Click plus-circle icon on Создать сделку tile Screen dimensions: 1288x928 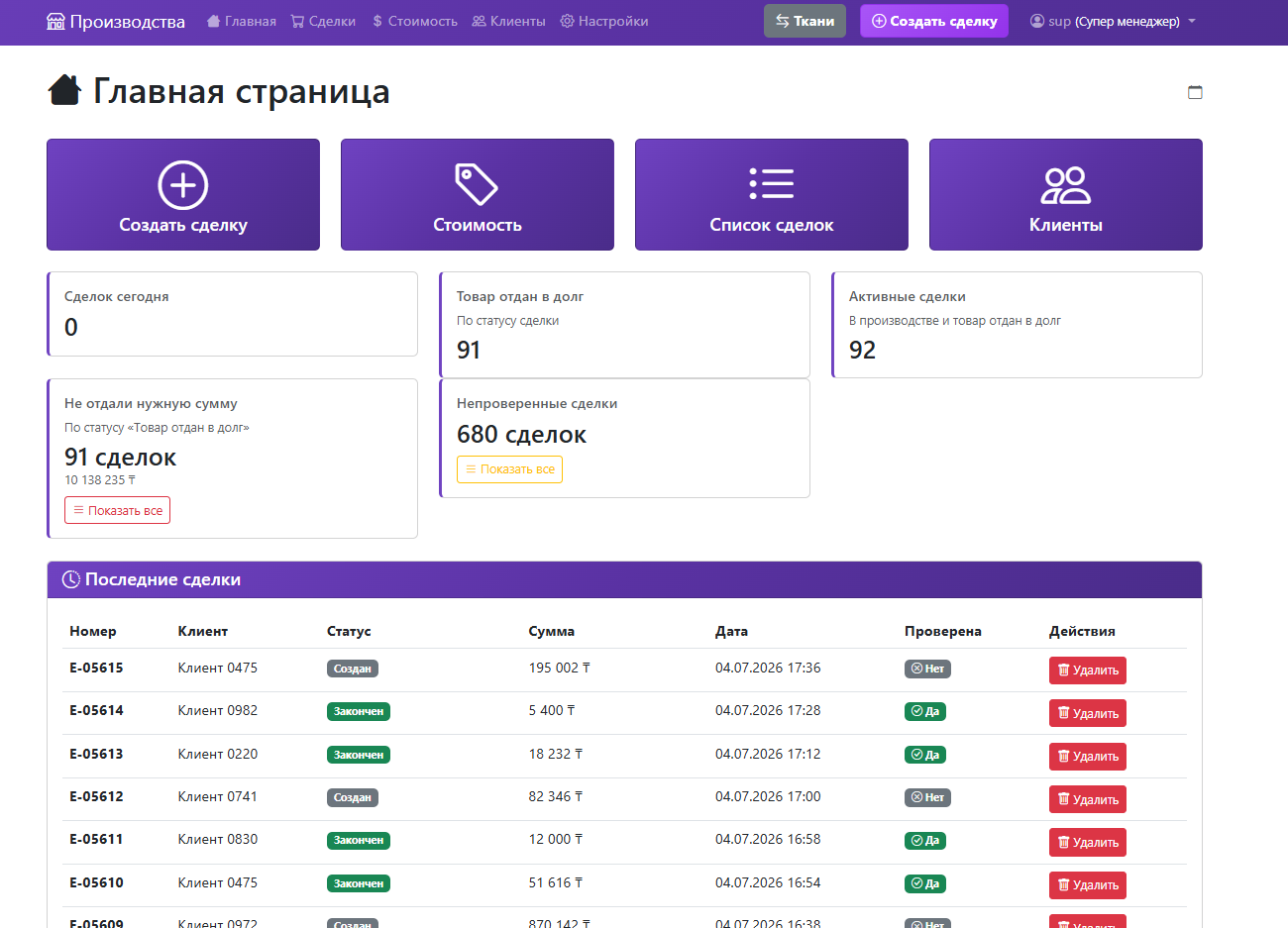click(x=183, y=184)
